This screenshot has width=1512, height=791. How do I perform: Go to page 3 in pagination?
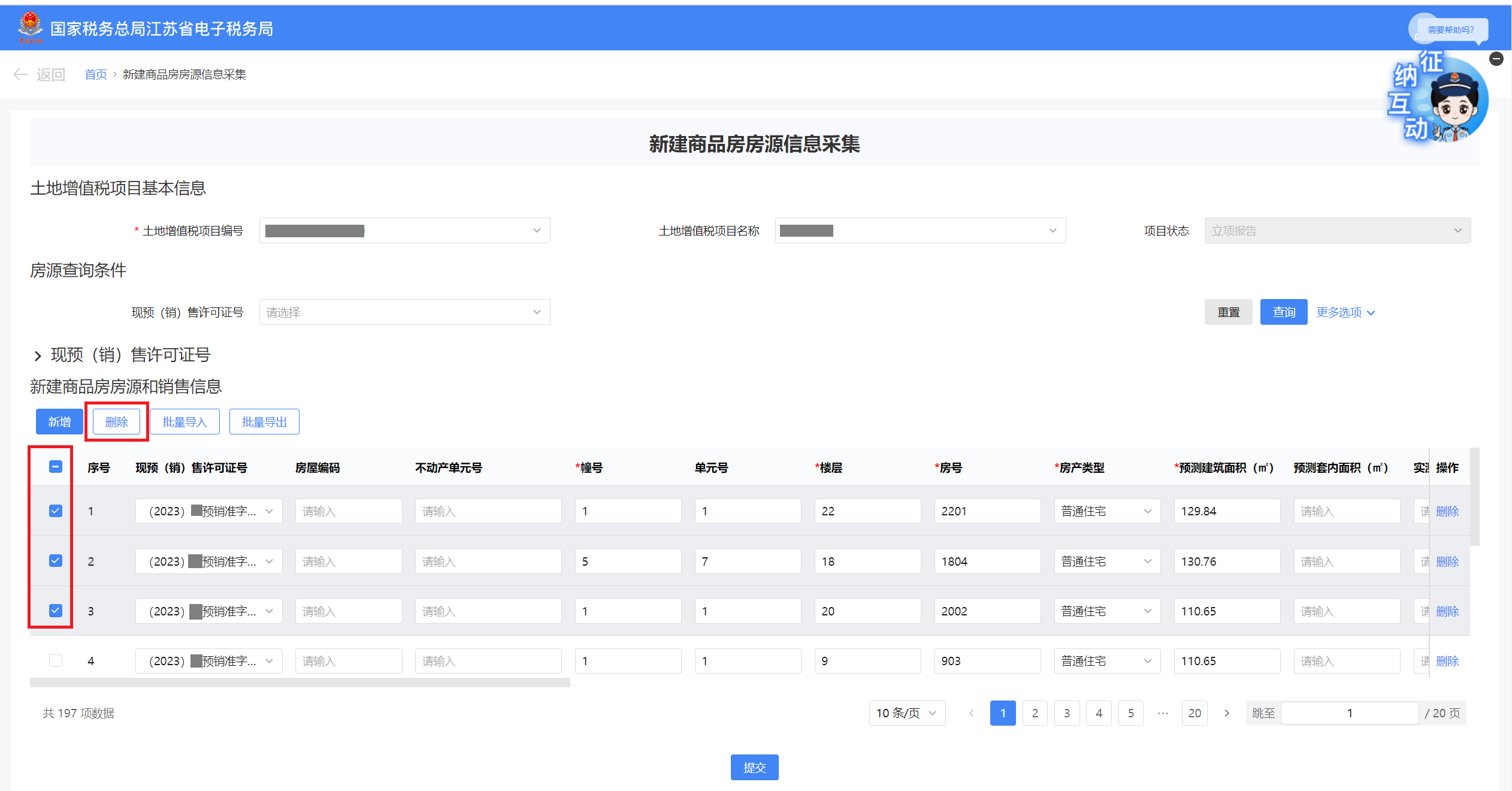point(1067,713)
